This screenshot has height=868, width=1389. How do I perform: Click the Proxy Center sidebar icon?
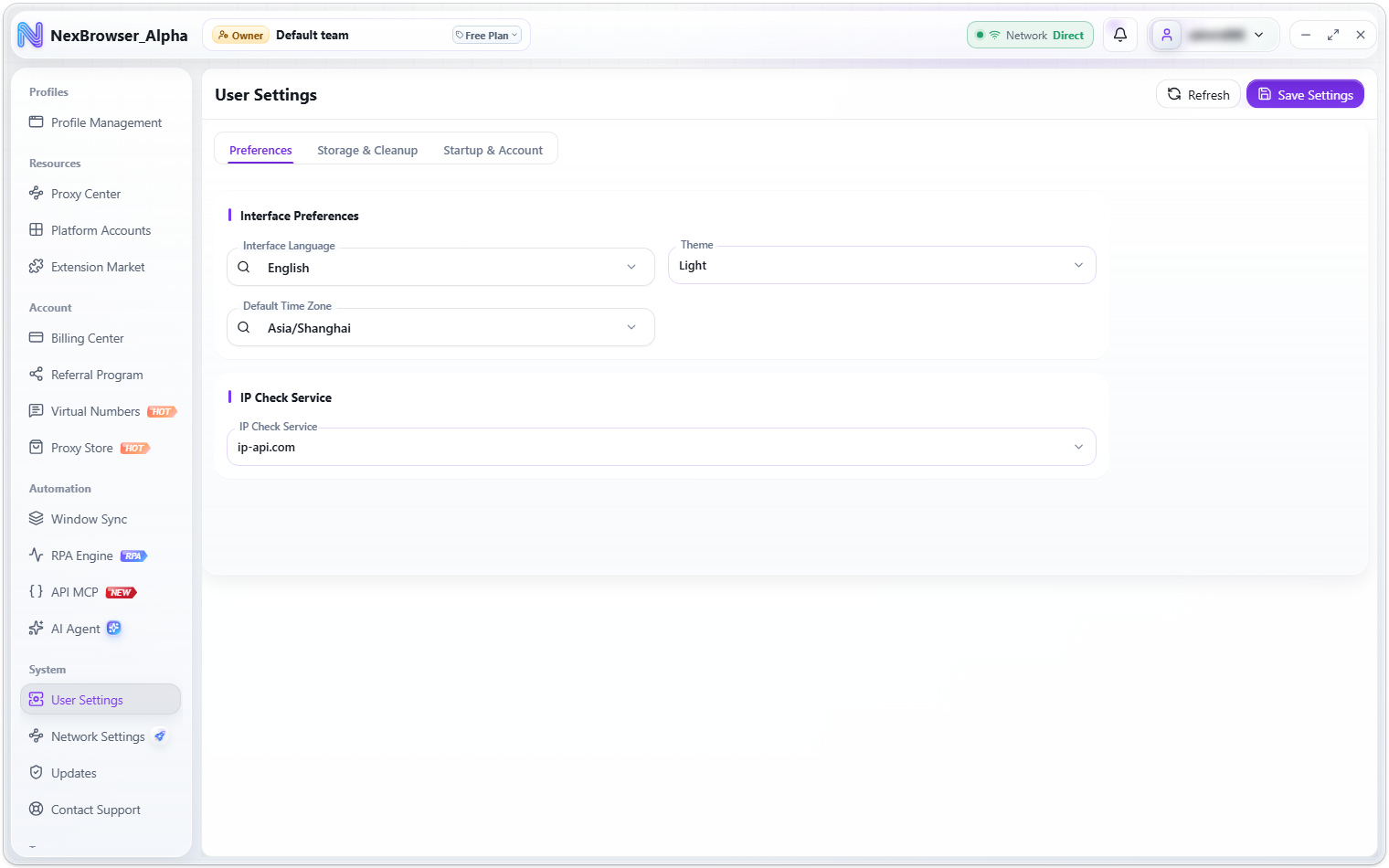[37, 193]
